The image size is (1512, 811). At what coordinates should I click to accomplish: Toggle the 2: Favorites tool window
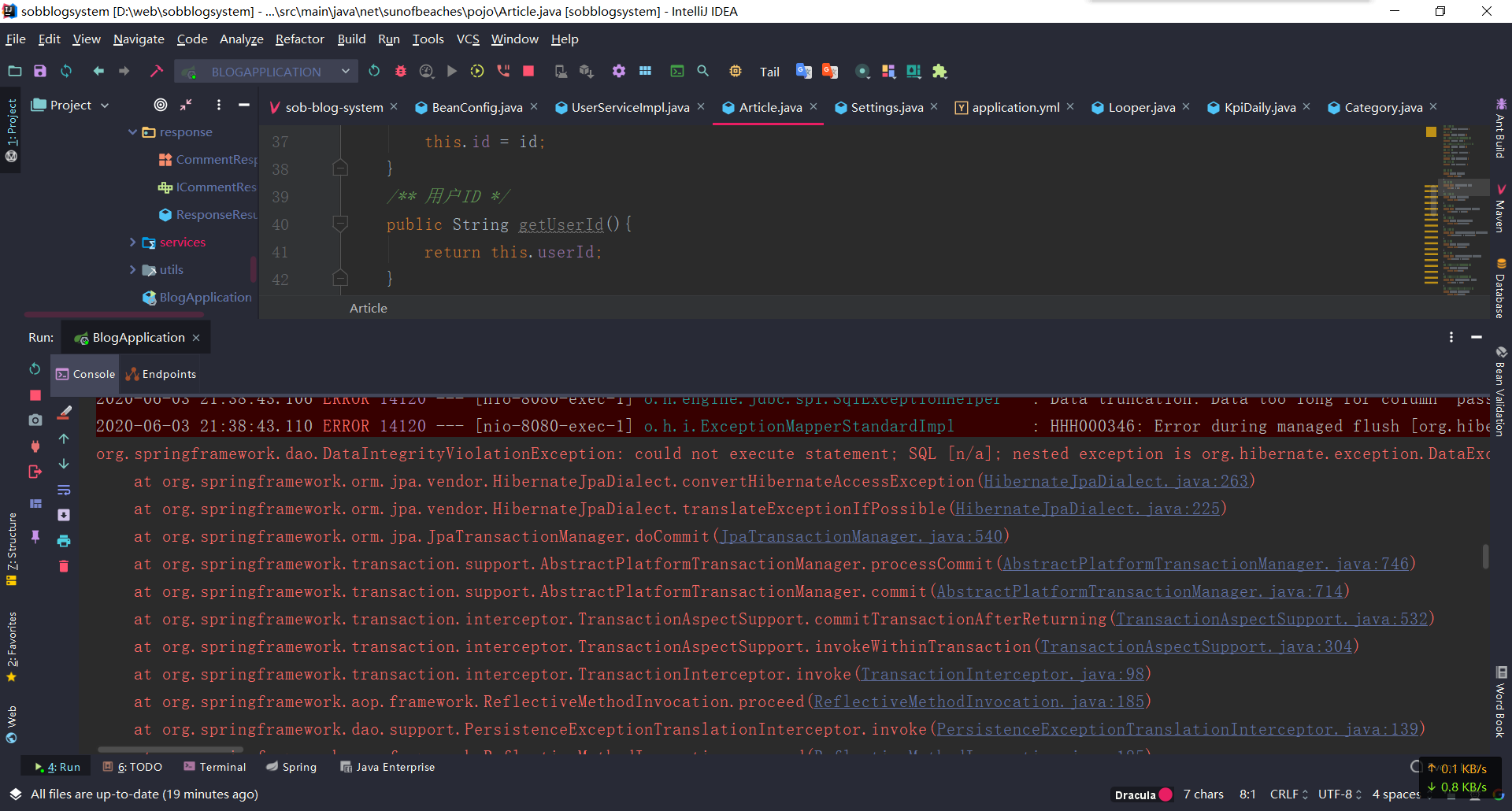[11, 646]
